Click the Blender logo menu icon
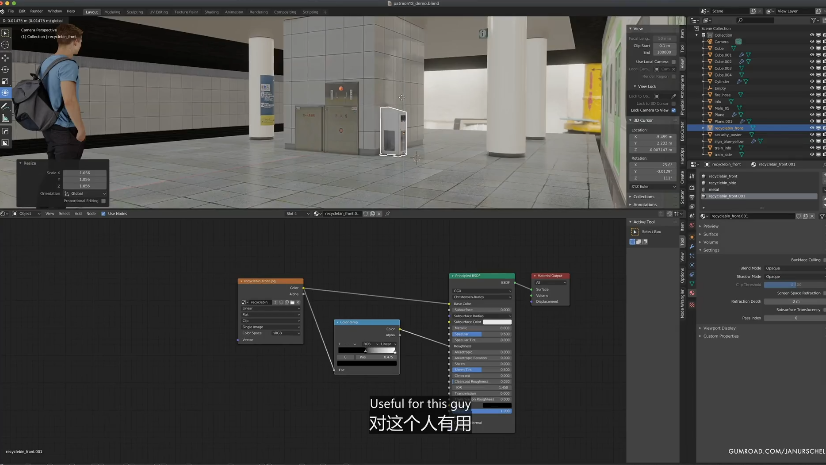The height and width of the screenshot is (465, 826). (x=3, y=12)
